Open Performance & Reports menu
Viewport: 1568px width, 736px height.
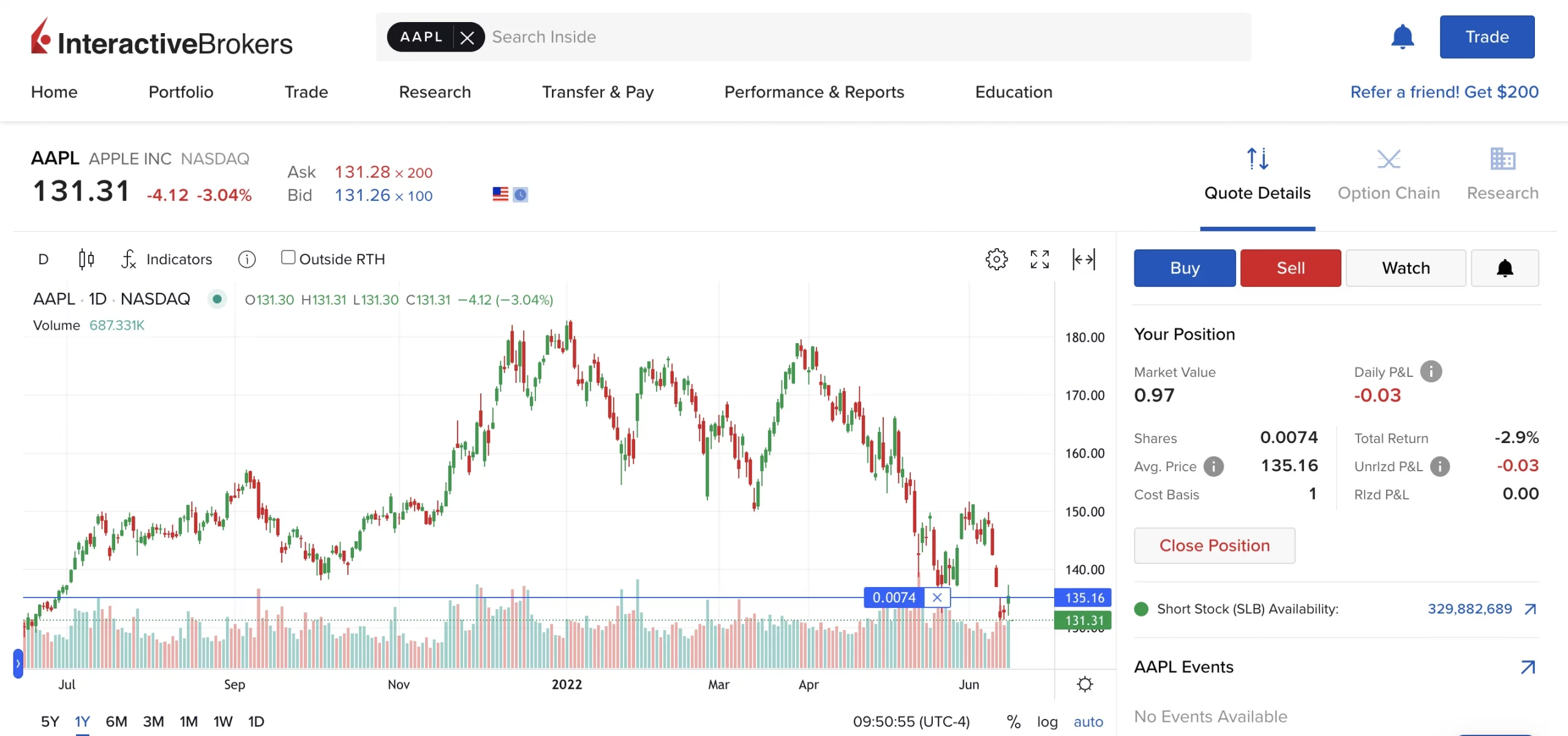[814, 92]
